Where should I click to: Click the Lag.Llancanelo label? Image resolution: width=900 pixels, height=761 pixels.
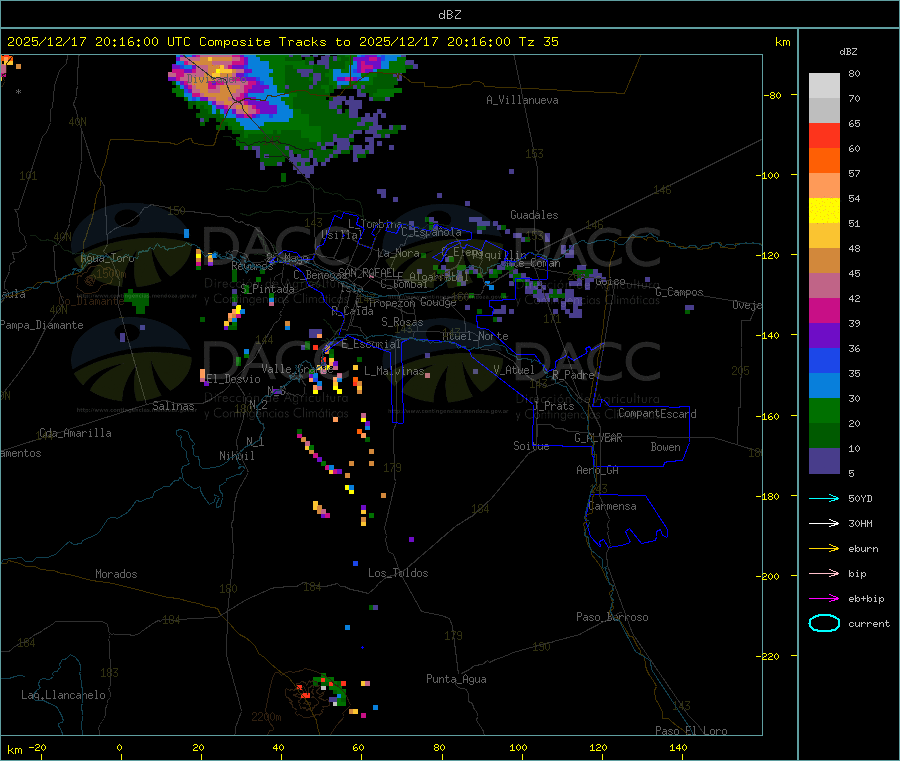(63, 695)
